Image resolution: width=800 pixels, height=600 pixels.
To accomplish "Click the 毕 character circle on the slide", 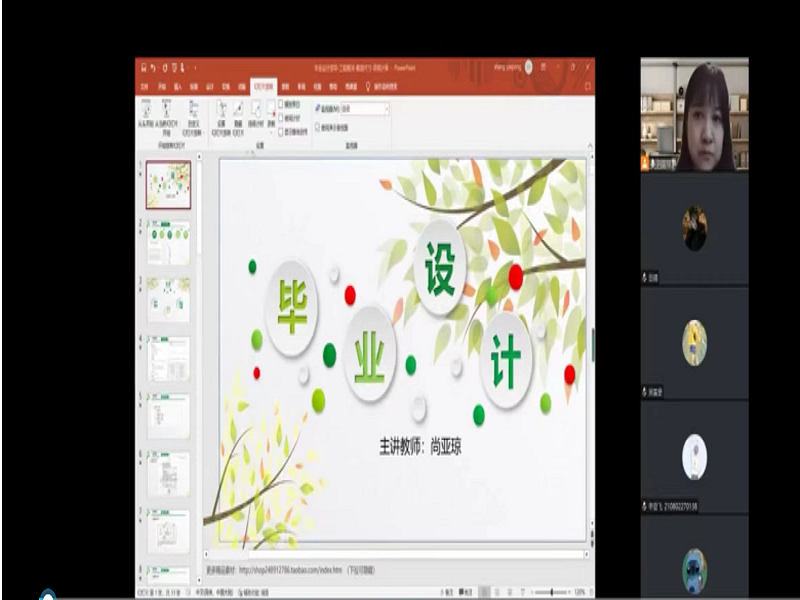I will coord(292,308).
